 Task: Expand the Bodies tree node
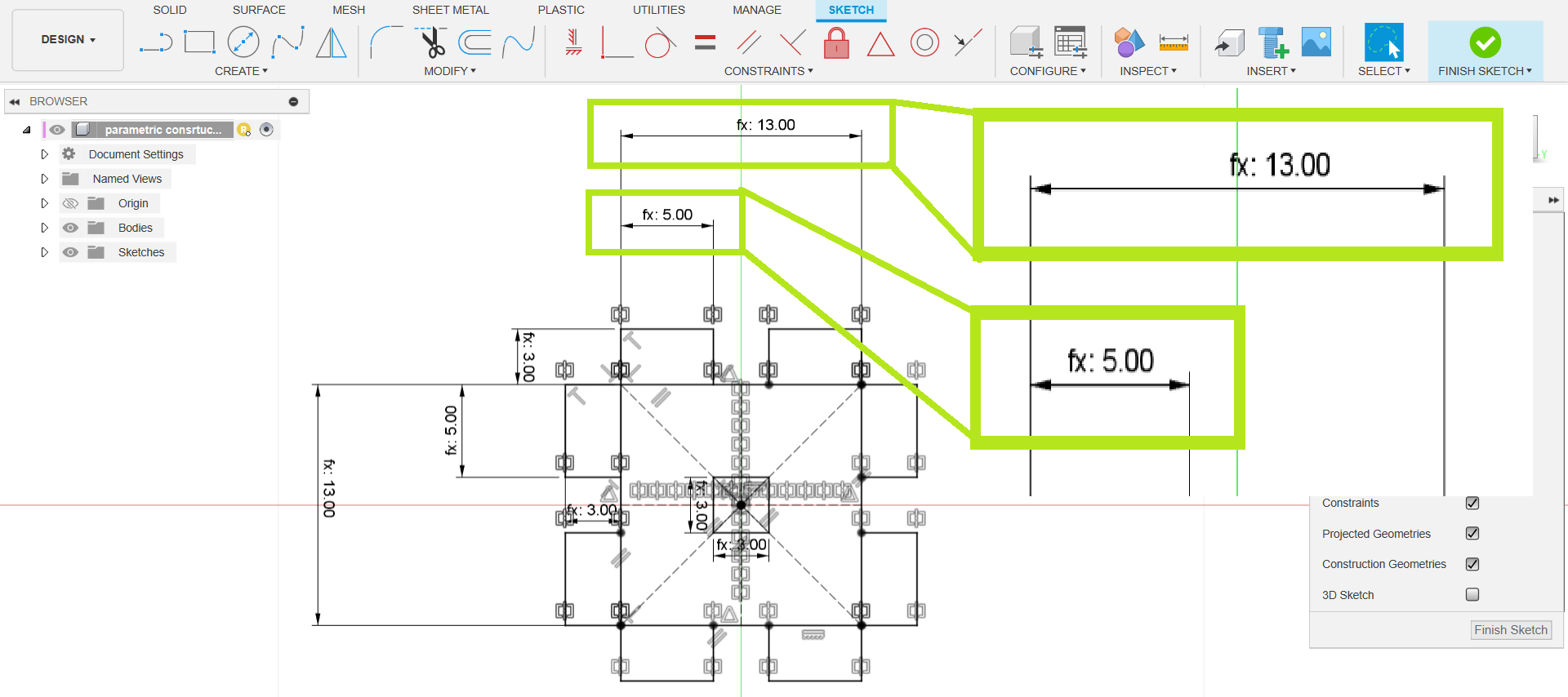point(45,228)
